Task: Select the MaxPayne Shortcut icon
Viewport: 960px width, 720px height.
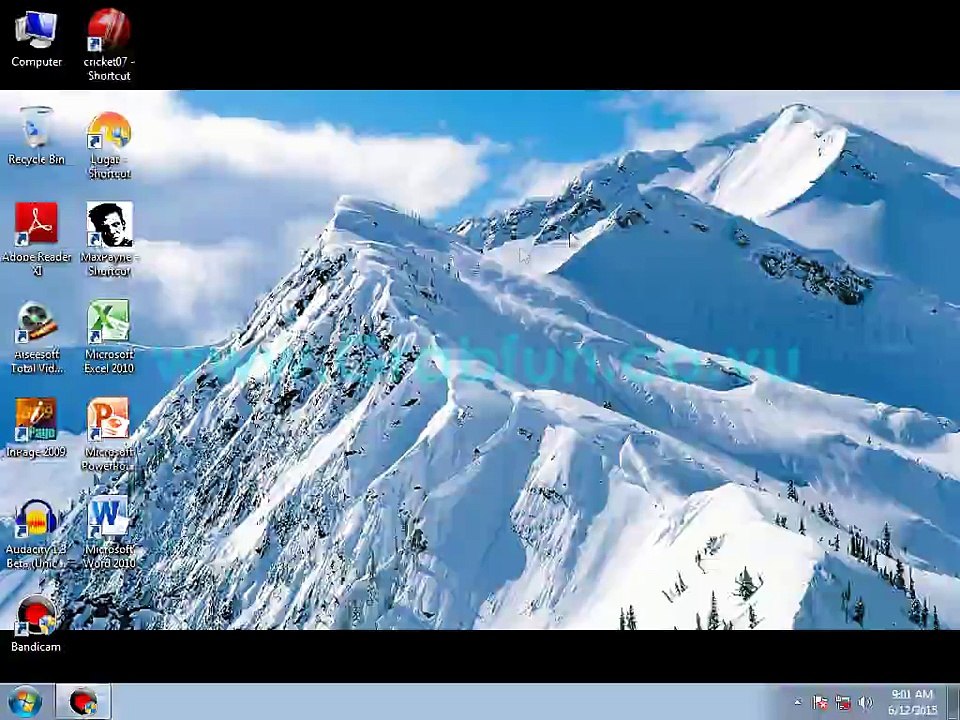Action: 109,239
